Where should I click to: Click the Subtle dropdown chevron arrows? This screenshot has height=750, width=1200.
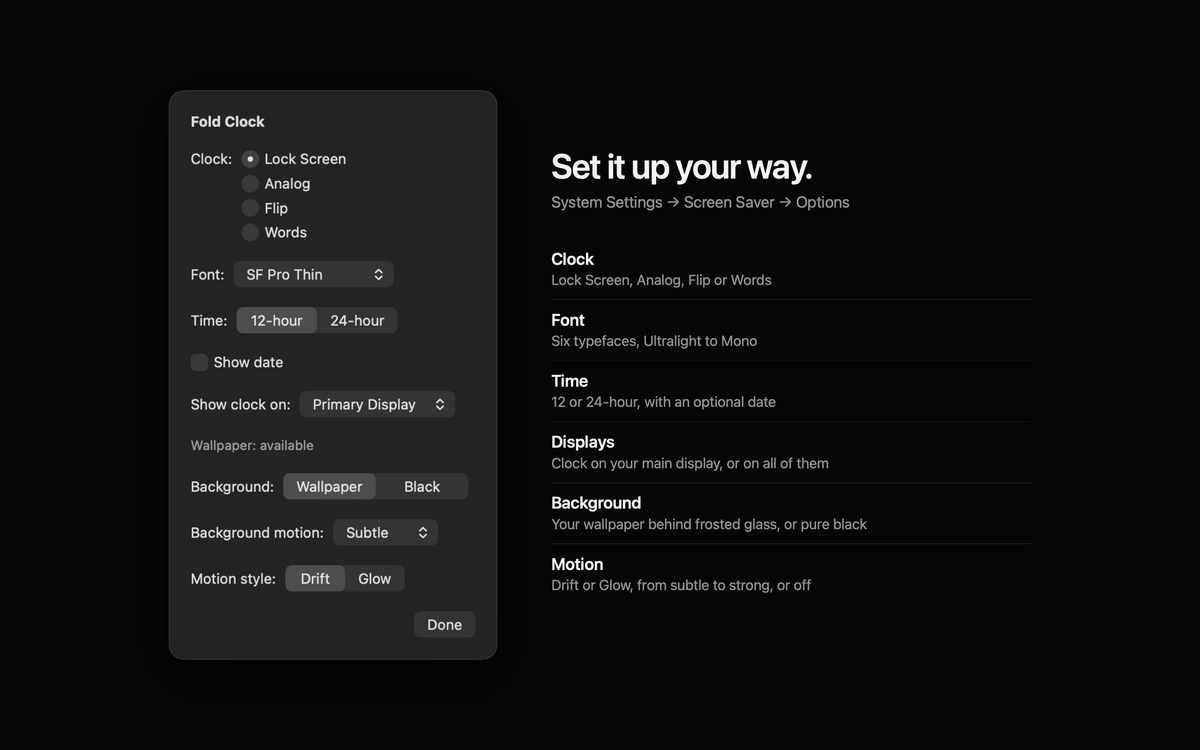tap(422, 533)
